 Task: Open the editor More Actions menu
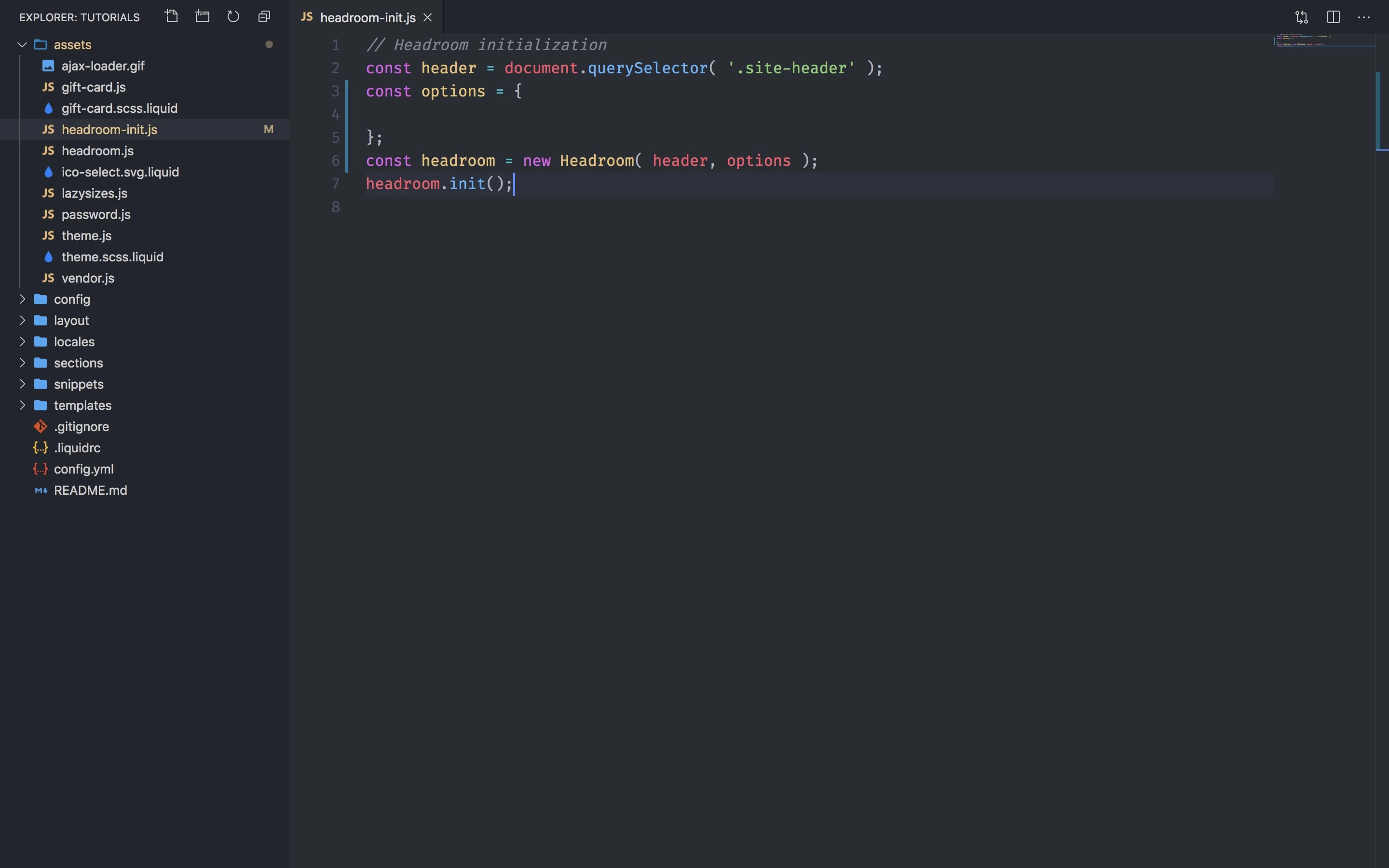1364,17
